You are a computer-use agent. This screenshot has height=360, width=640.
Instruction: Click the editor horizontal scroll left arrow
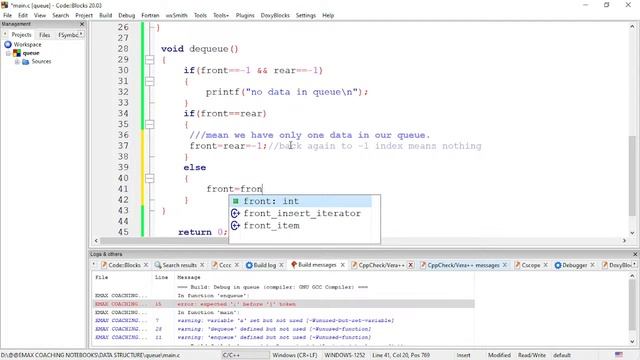click(96, 240)
